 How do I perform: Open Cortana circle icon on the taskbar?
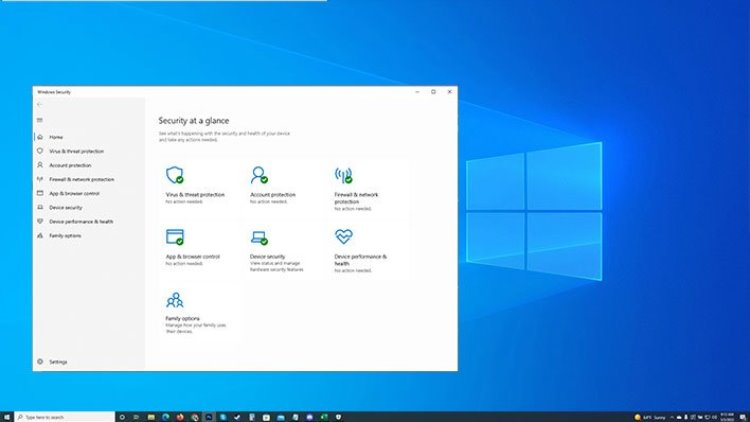pos(122,417)
